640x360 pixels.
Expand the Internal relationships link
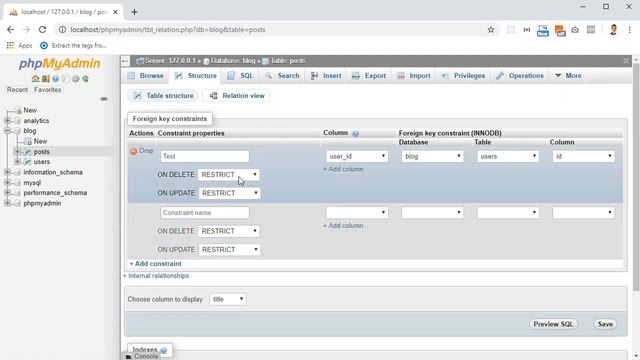pyautogui.click(x=156, y=276)
